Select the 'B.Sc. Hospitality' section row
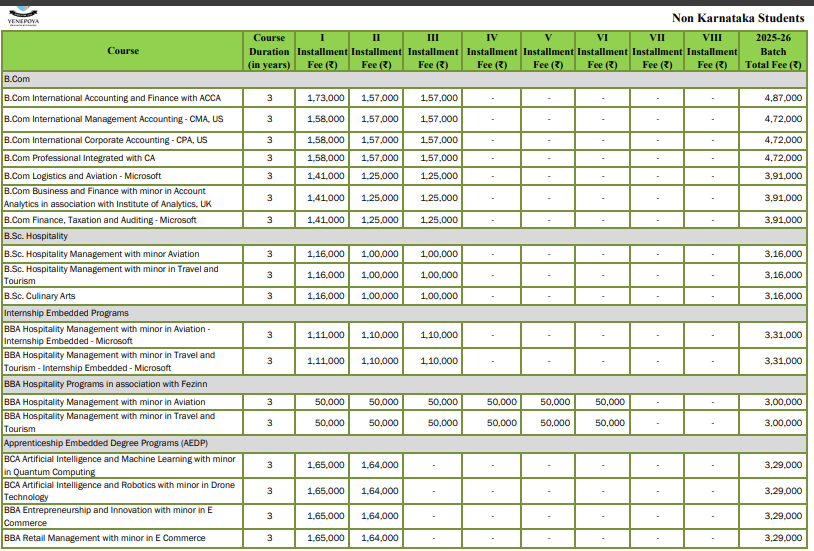The image size is (814, 551). pos(37,236)
